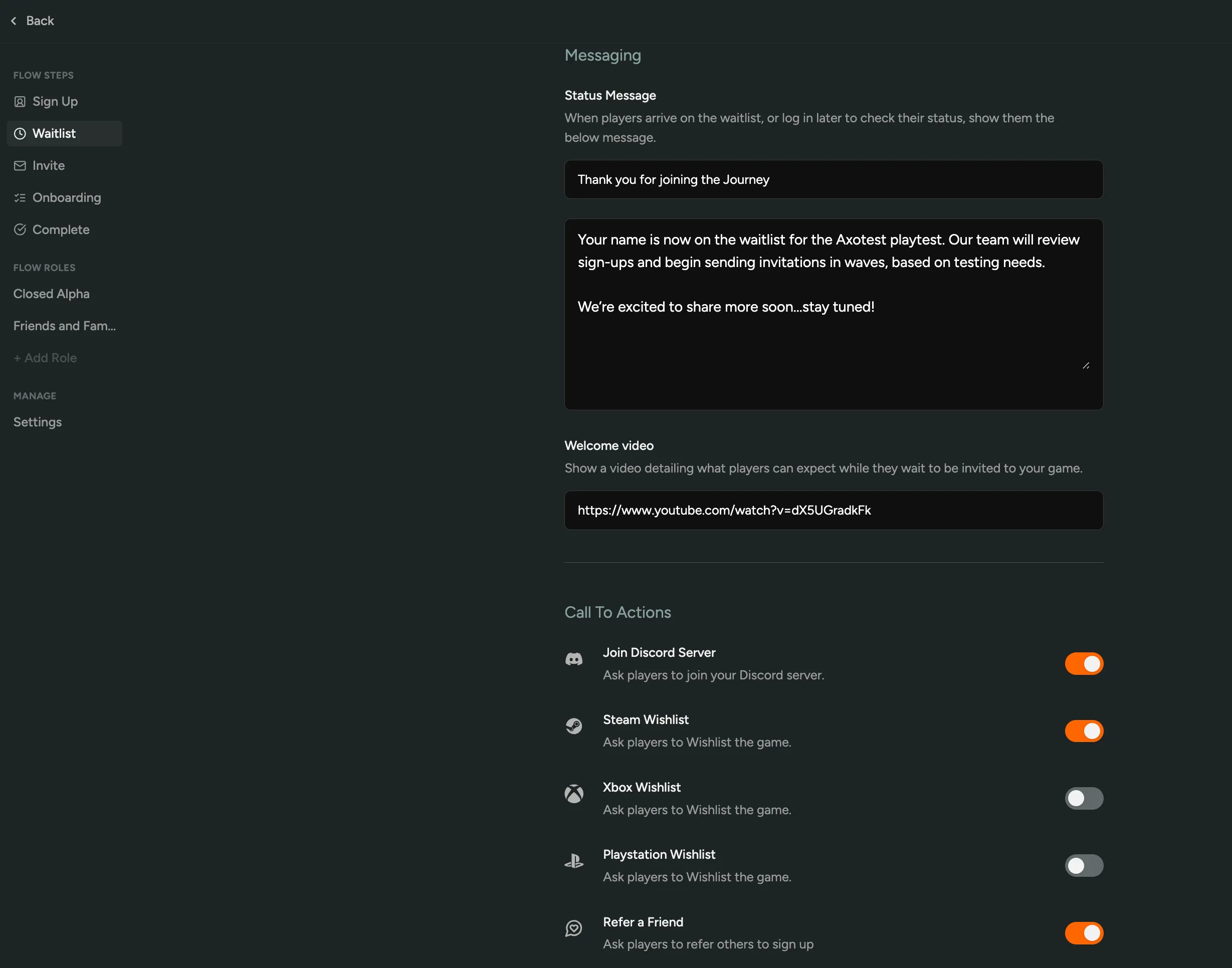Click the Discord icon next to Join Discord Server

[x=574, y=658]
